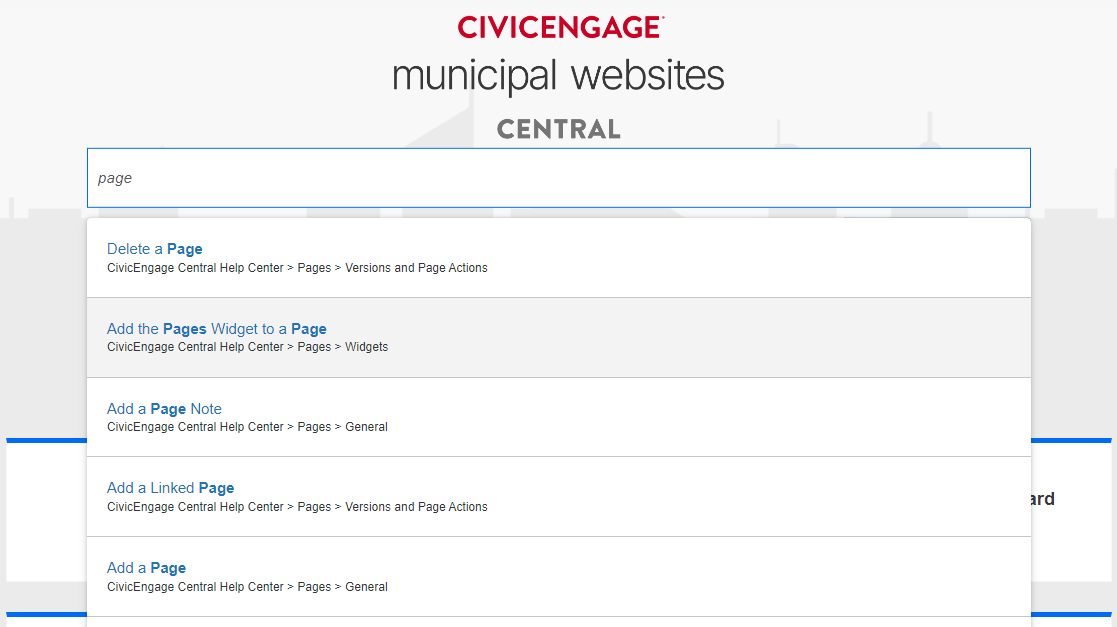Click the CivicEngage logo

pyautogui.click(x=561, y=27)
